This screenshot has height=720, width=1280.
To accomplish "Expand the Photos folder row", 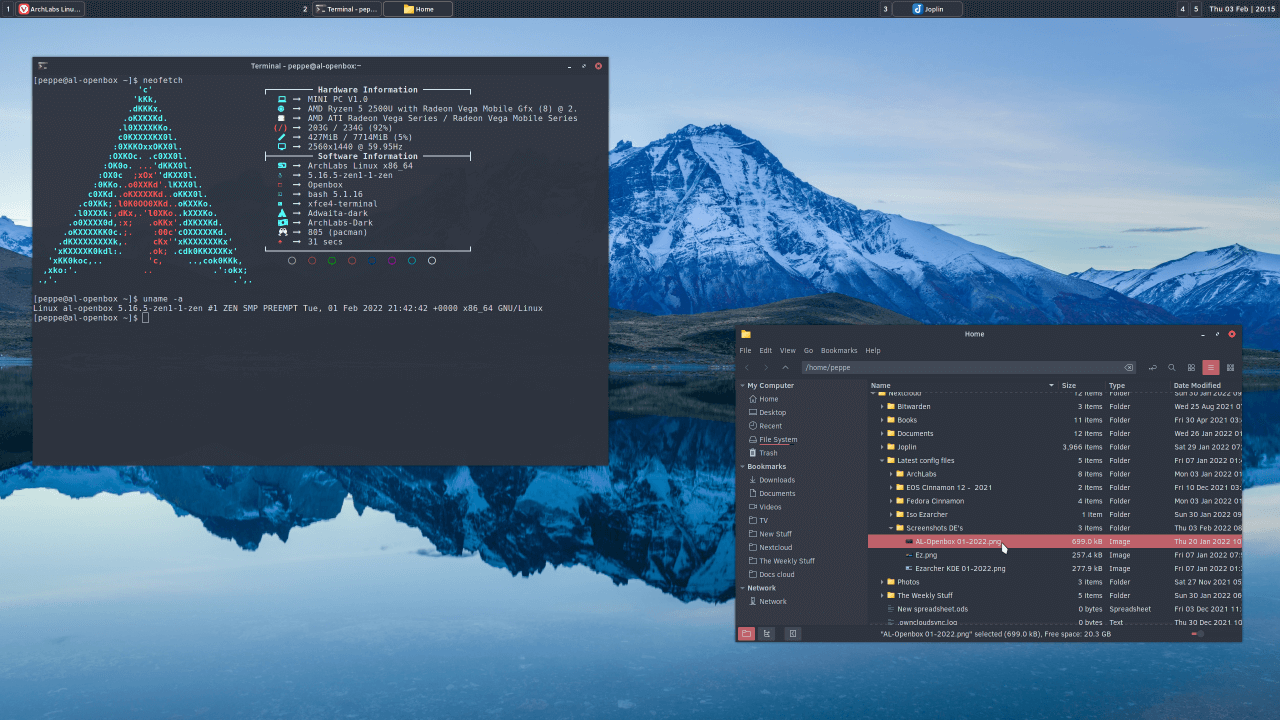I will (882, 582).
